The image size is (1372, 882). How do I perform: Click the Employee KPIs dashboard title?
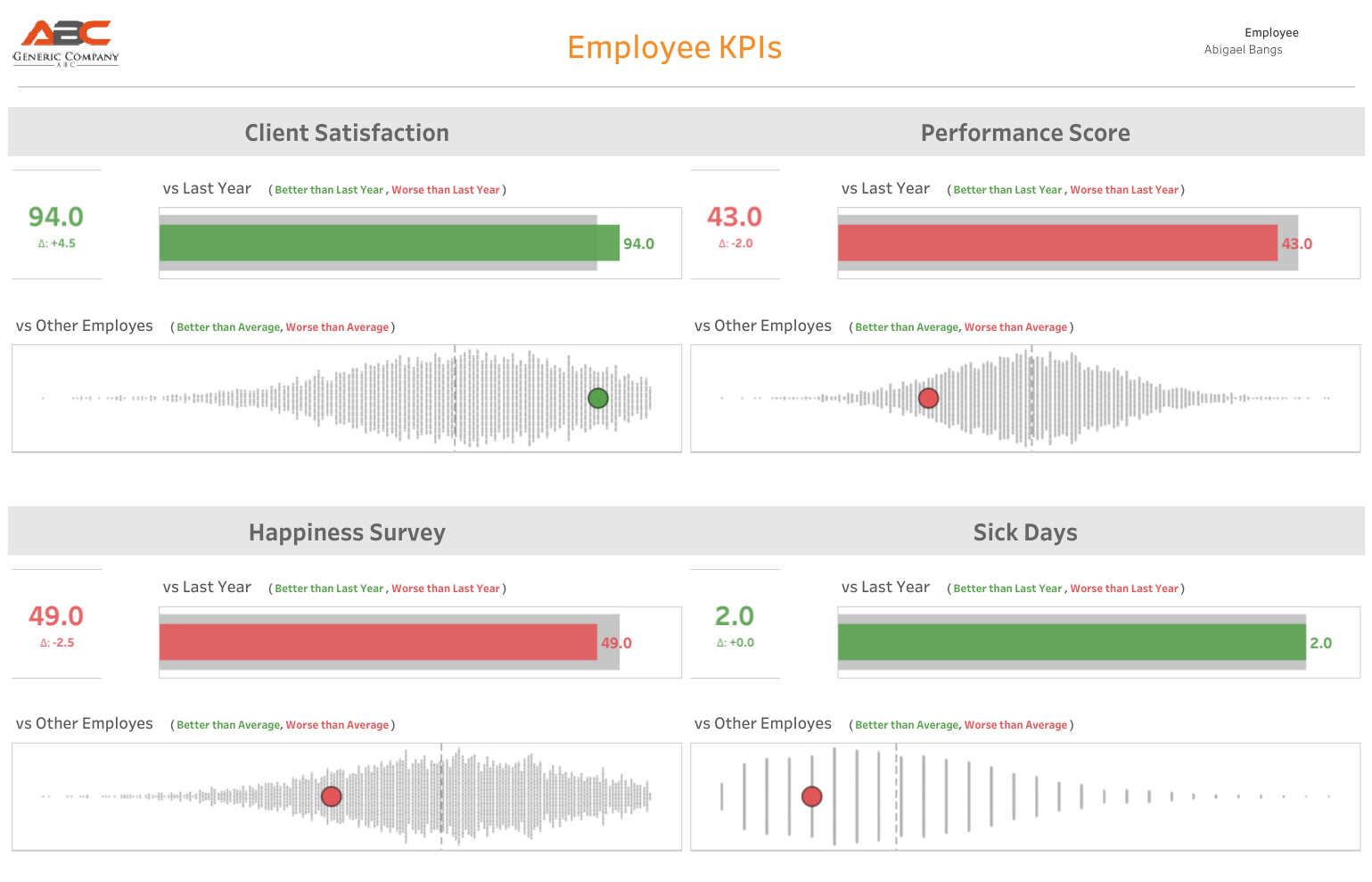click(x=674, y=47)
